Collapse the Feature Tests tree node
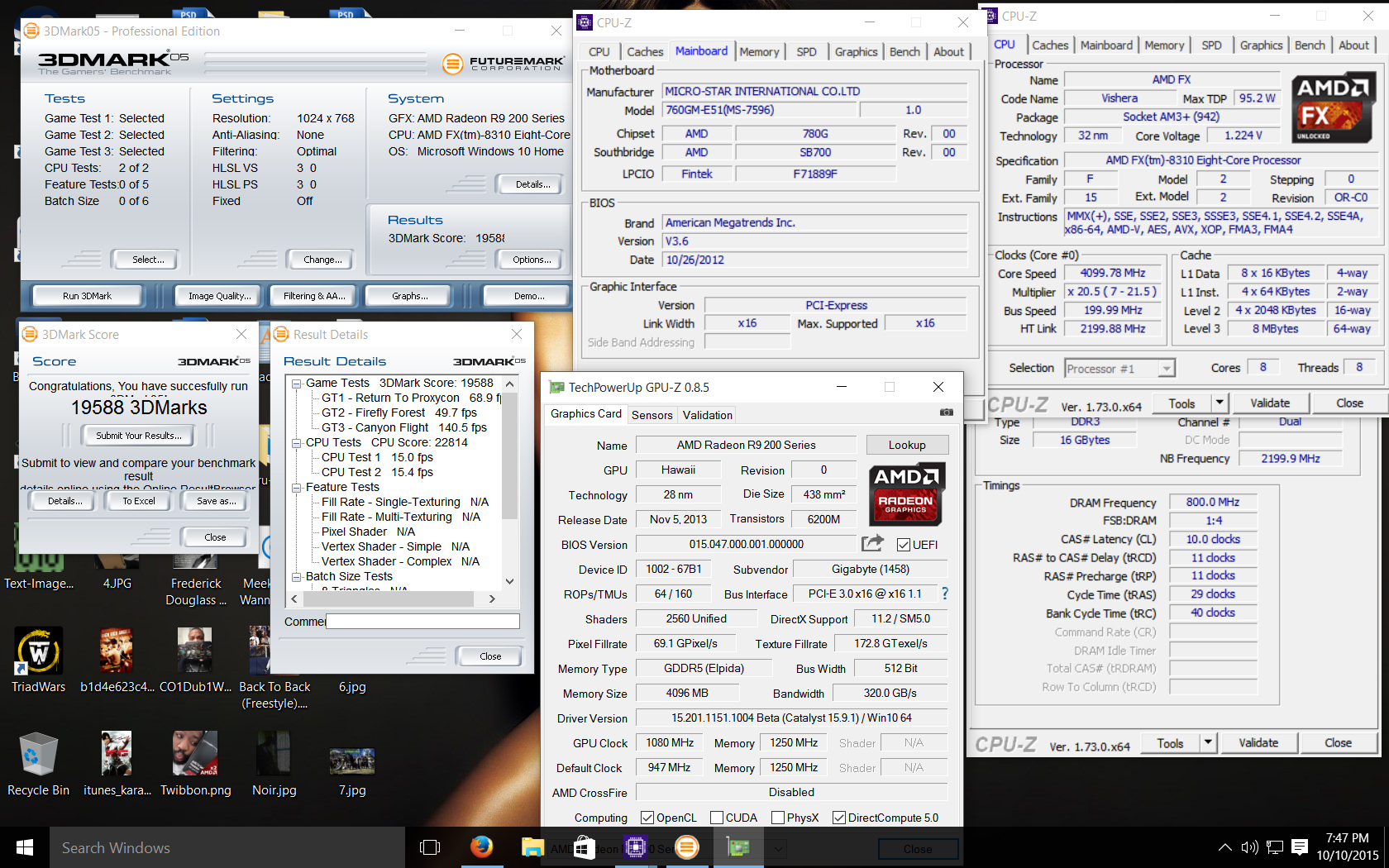Viewport: 1389px width, 868px height. [297, 488]
